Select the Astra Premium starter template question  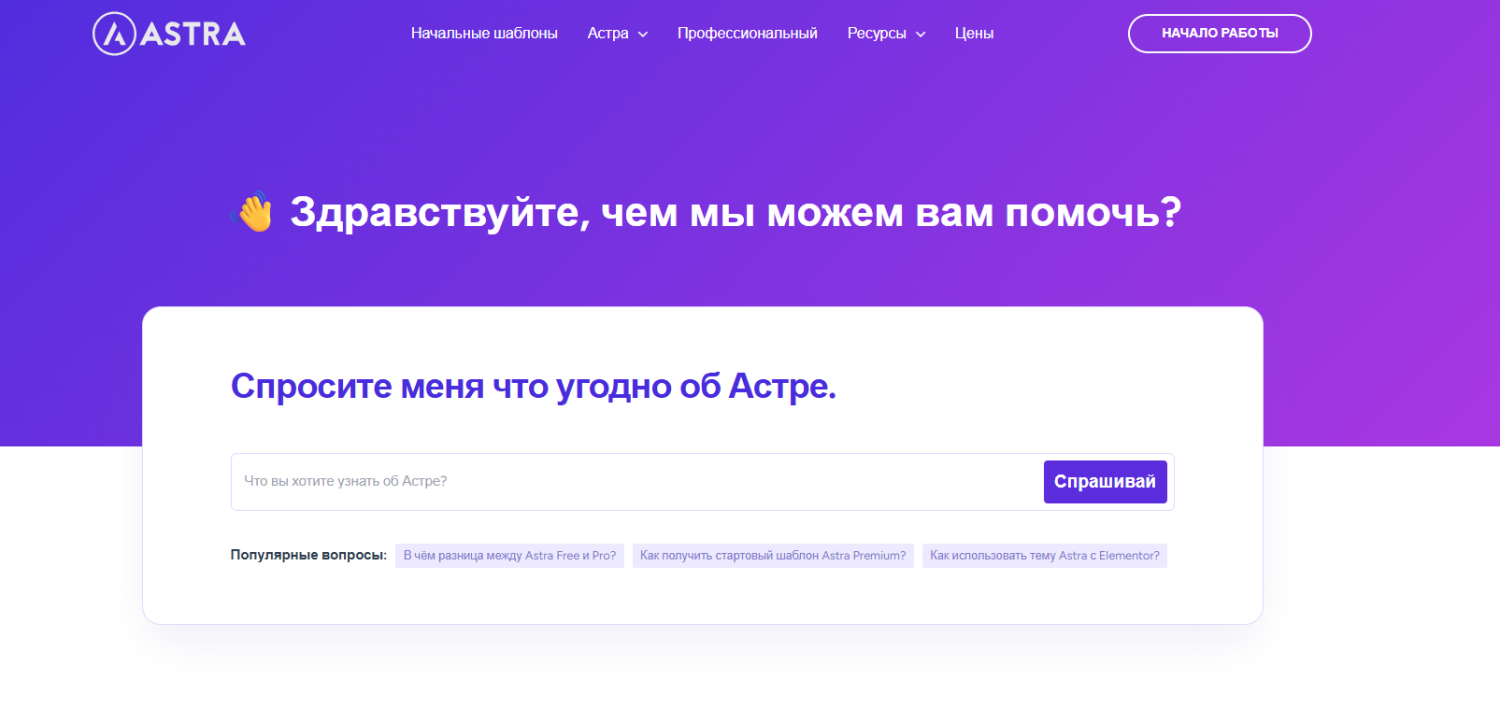[773, 556]
